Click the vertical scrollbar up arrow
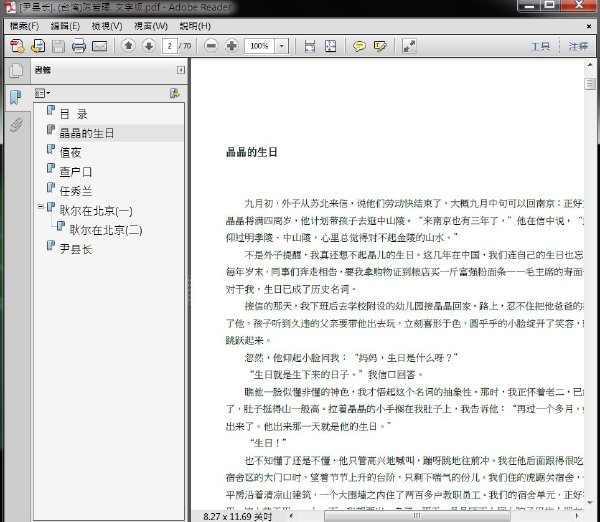This screenshot has width=600, height=522. (x=590, y=65)
